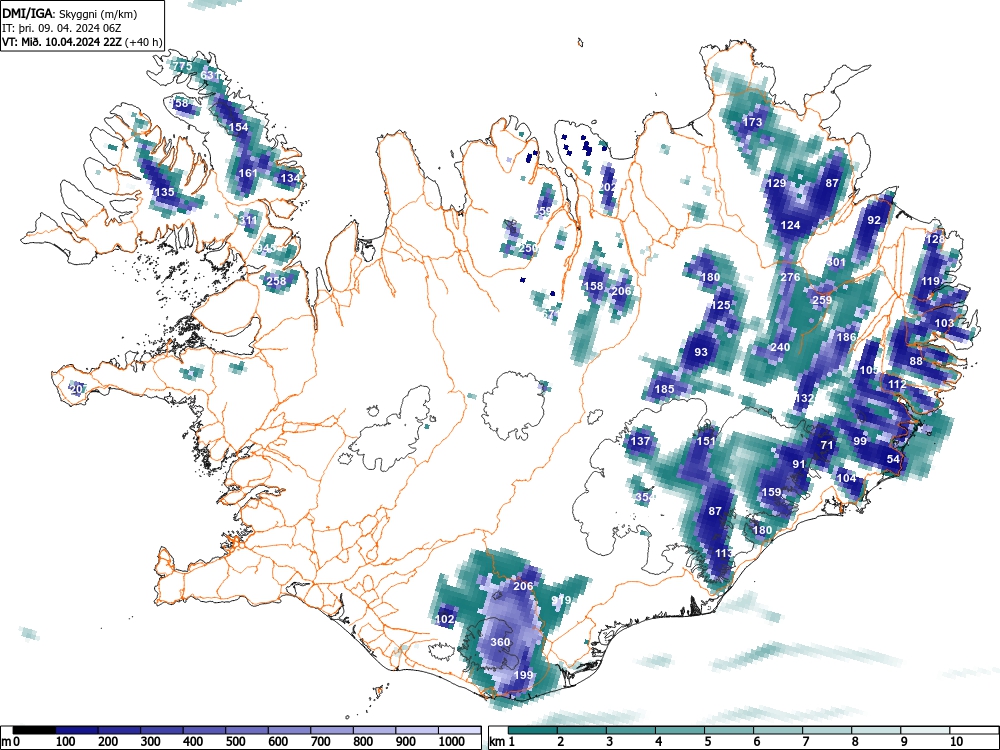Click the 135 visibility value
Screen dimensions: 1000x750
(x=165, y=192)
